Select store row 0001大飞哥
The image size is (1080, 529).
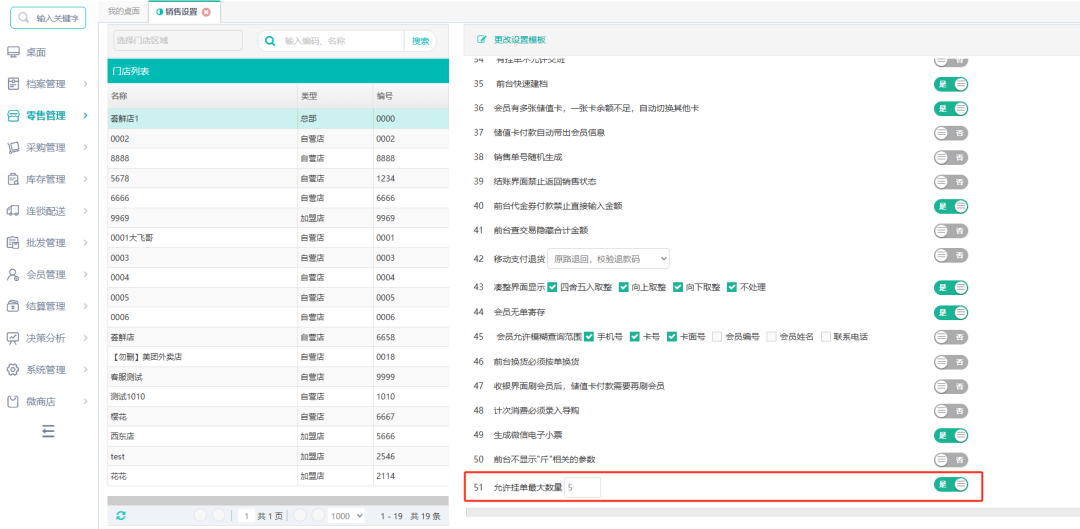point(278,238)
